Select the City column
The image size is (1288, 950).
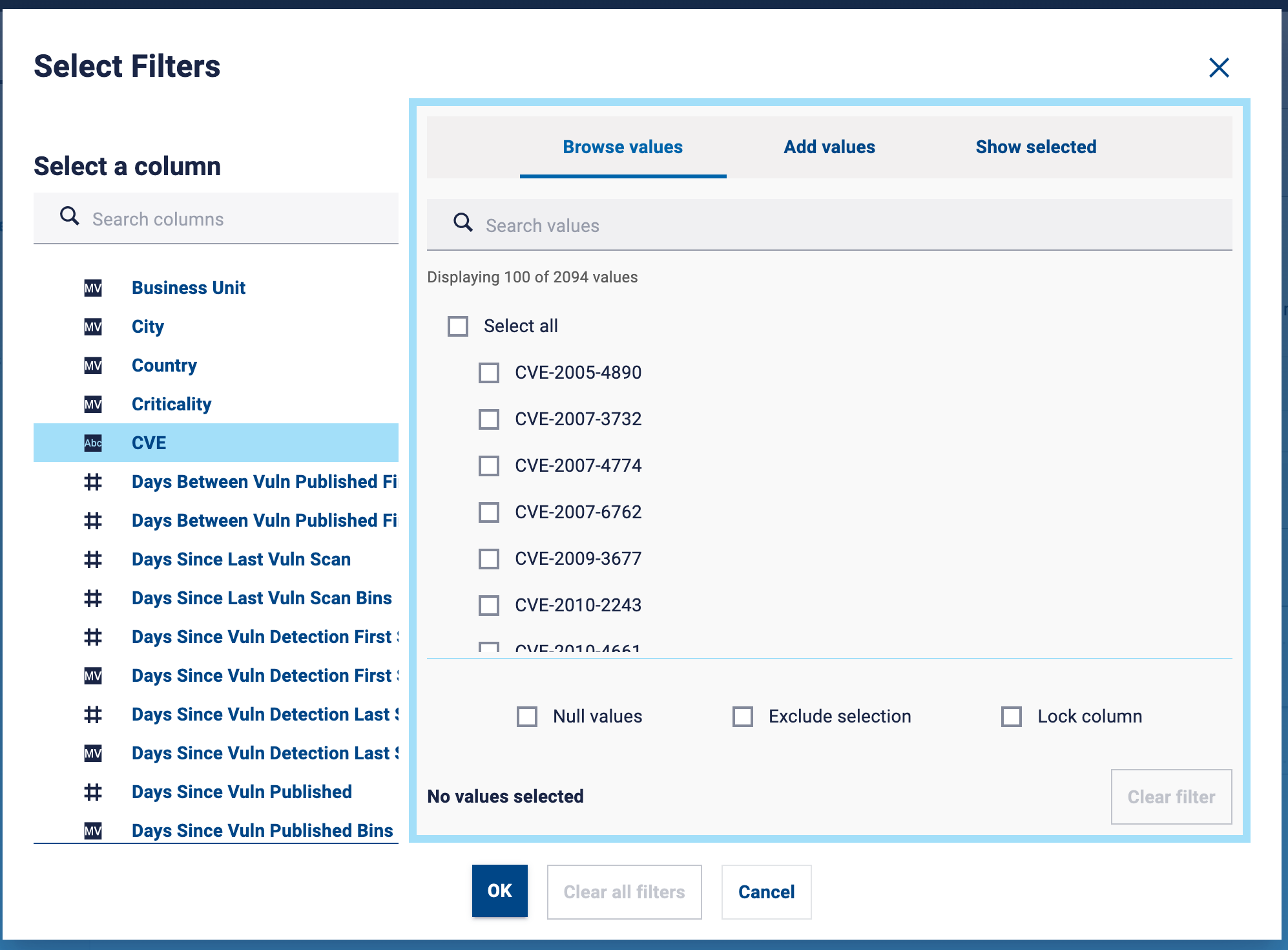click(216, 327)
